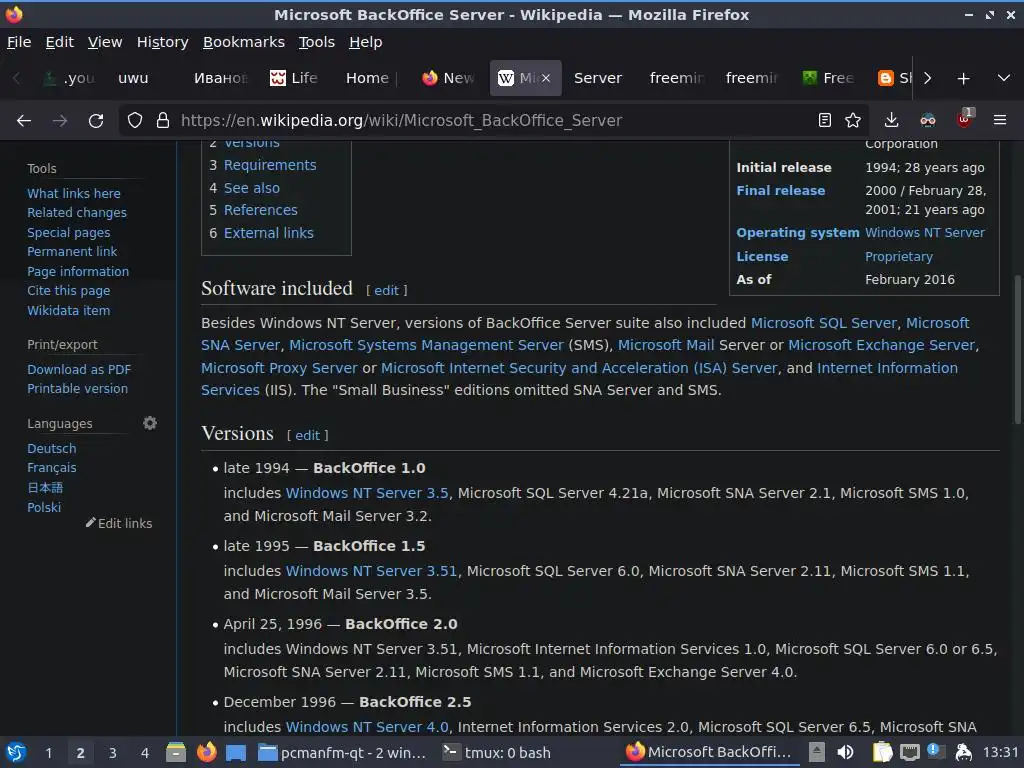
Task: Open the Proprietary license link in infobox
Action: click(899, 257)
